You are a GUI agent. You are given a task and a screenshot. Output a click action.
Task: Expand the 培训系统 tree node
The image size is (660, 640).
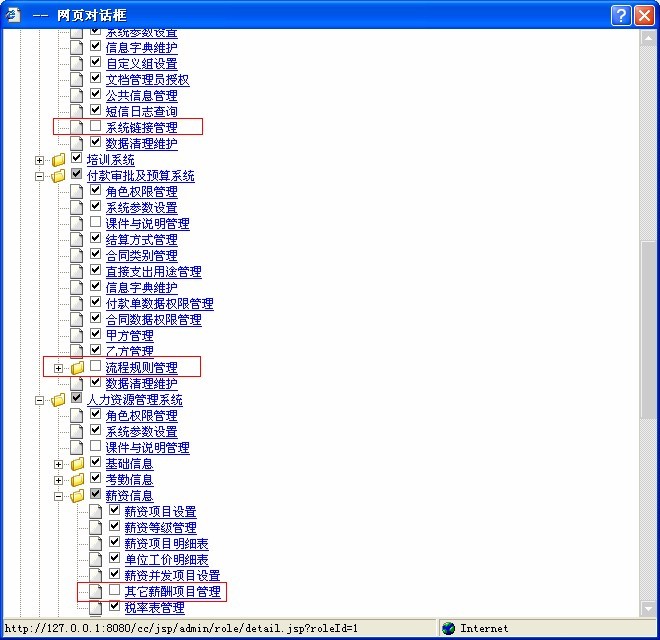click(39, 160)
